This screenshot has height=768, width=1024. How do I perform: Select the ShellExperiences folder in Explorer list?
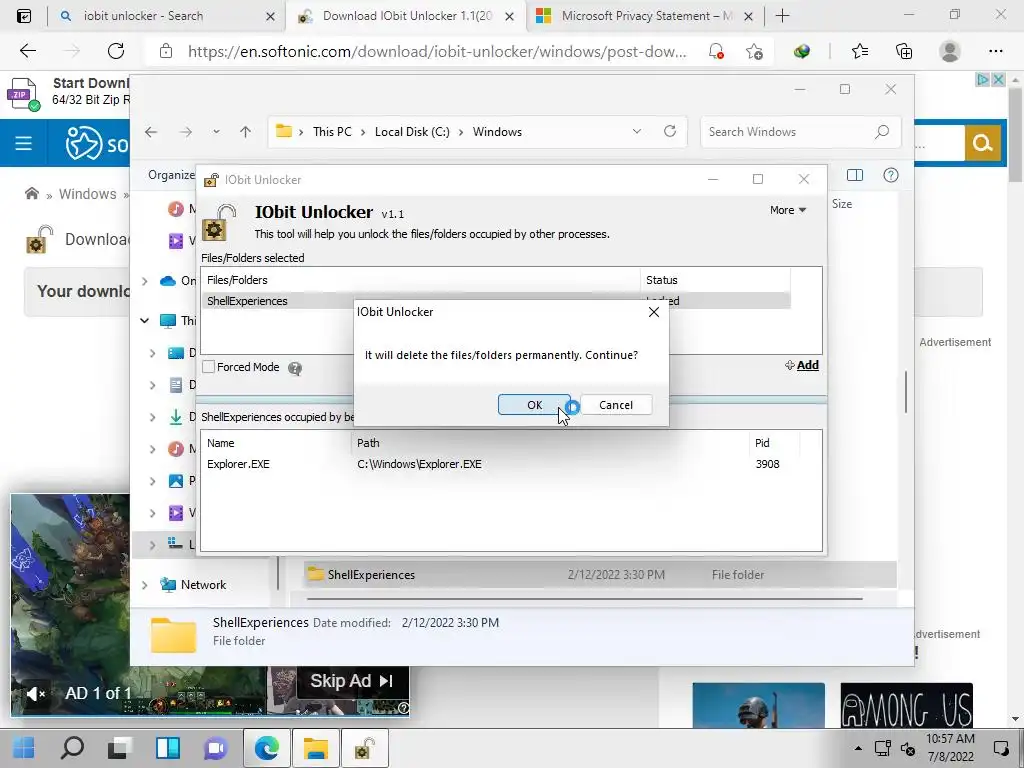pos(600,575)
